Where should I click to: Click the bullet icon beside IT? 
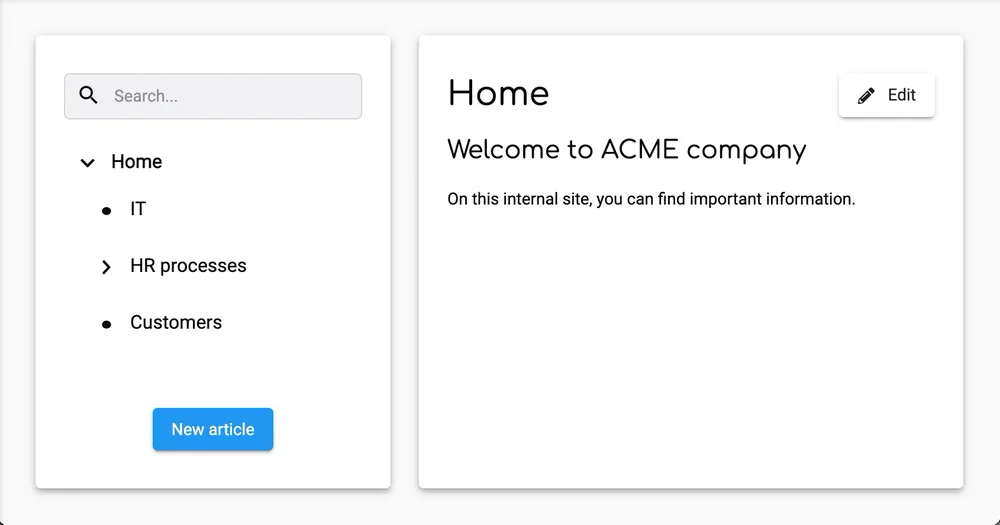click(x=107, y=210)
